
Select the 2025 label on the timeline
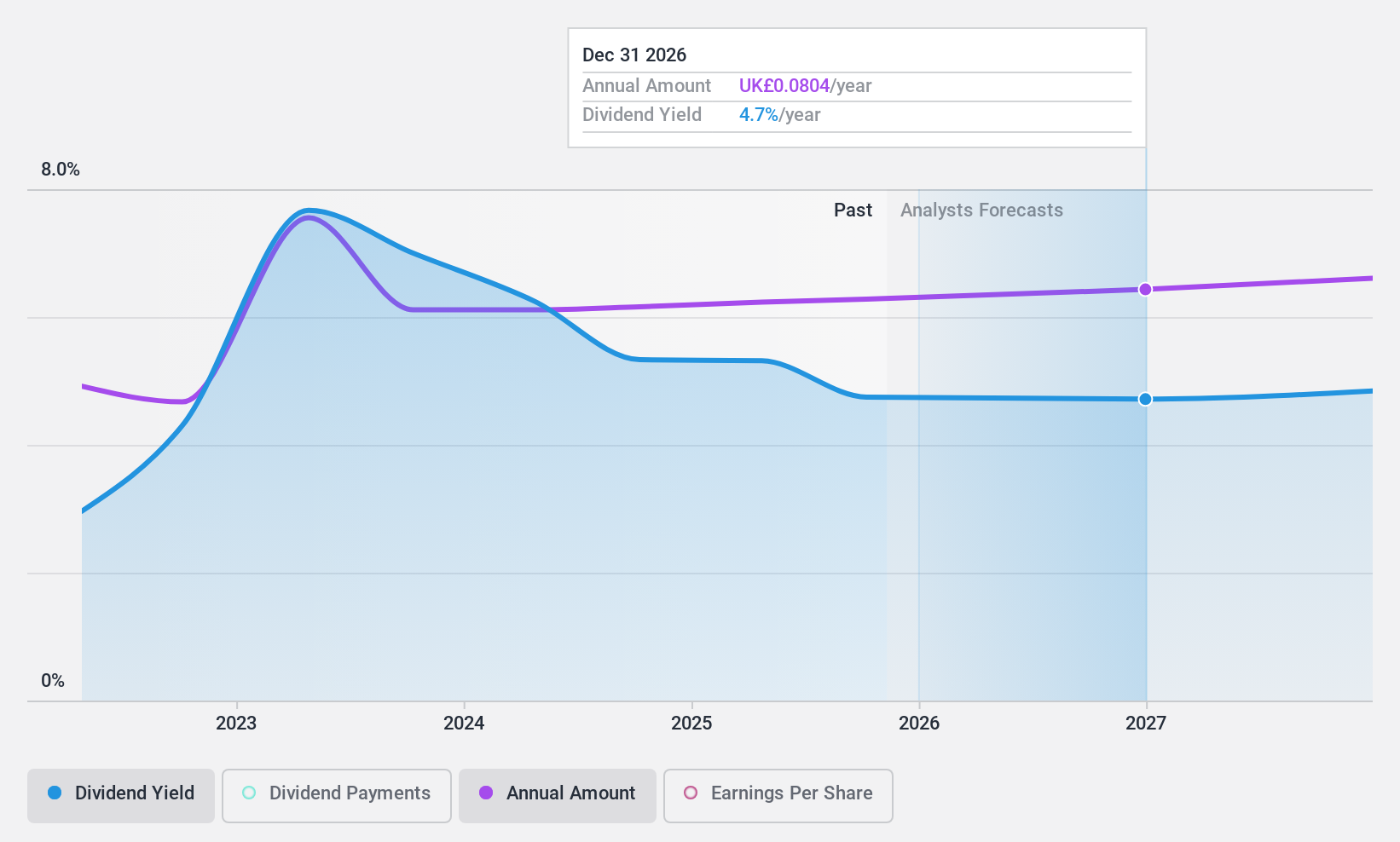tap(691, 724)
